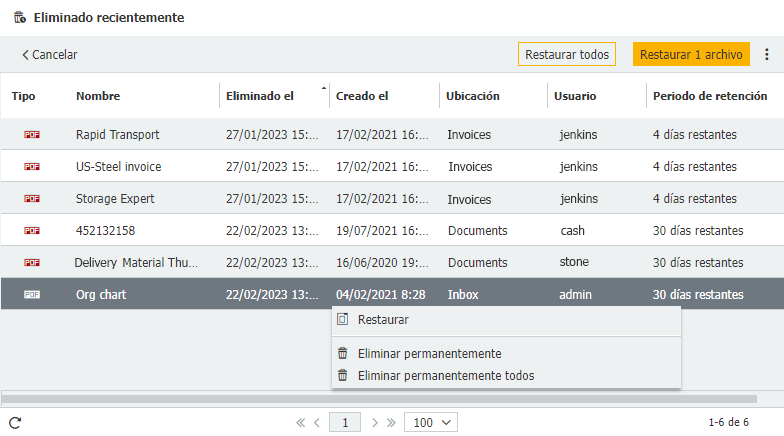The width and height of the screenshot is (784, 436).
Task: Click the page number 1 field
Action: 345,423
